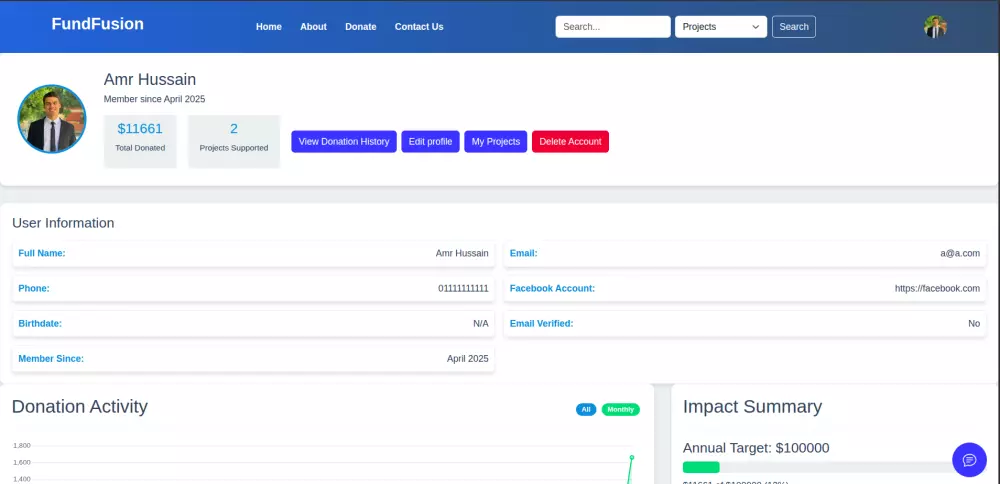The height and width of the screenshot is (484, 1000).
Task: Focus the Search... input field
Action: (613, 27)
